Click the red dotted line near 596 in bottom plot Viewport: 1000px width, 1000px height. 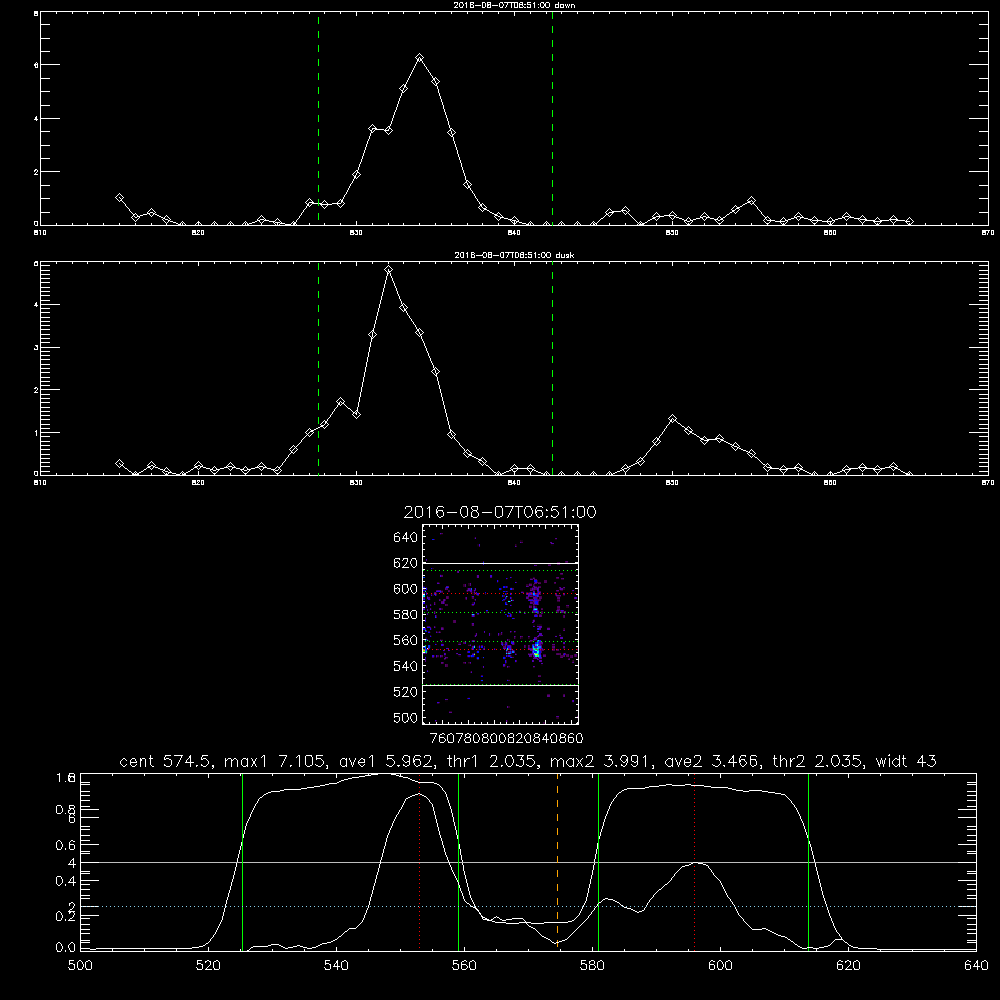coord(695,861)
